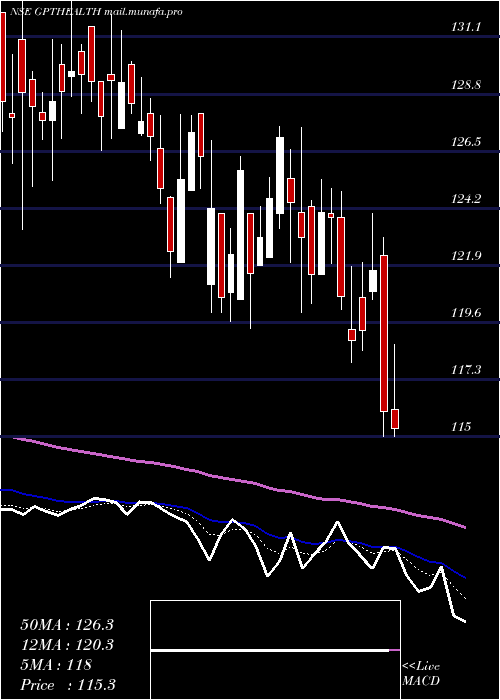Click the 131.1 price axis label
The width and height of the screenshot is (500, 700).
click(466, 27)
